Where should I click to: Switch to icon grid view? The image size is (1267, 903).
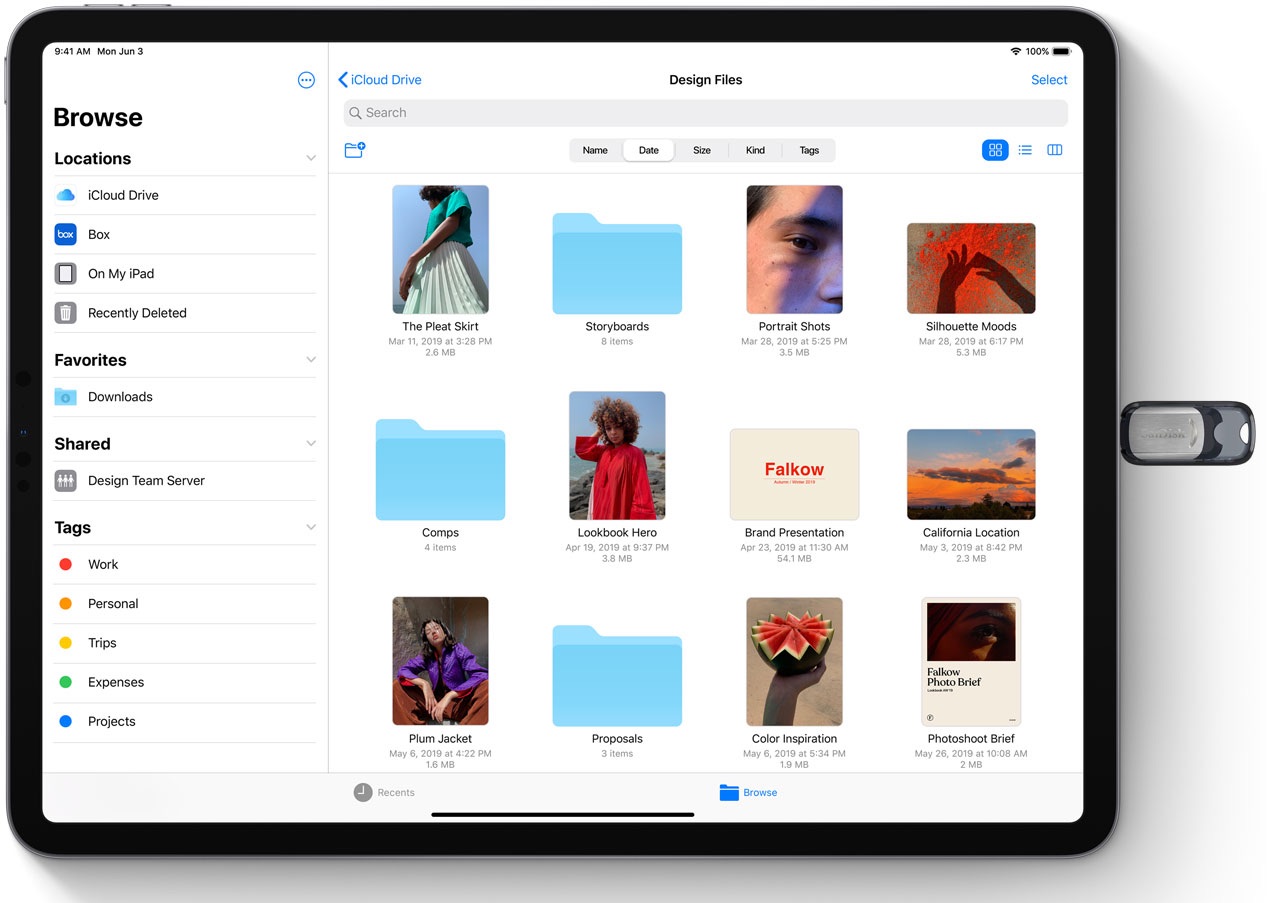coord(995,150)
